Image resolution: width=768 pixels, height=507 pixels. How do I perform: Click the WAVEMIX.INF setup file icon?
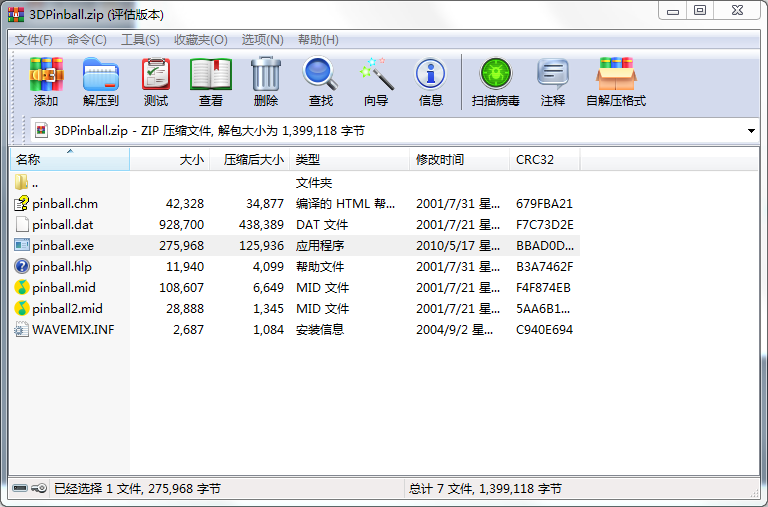21,329
